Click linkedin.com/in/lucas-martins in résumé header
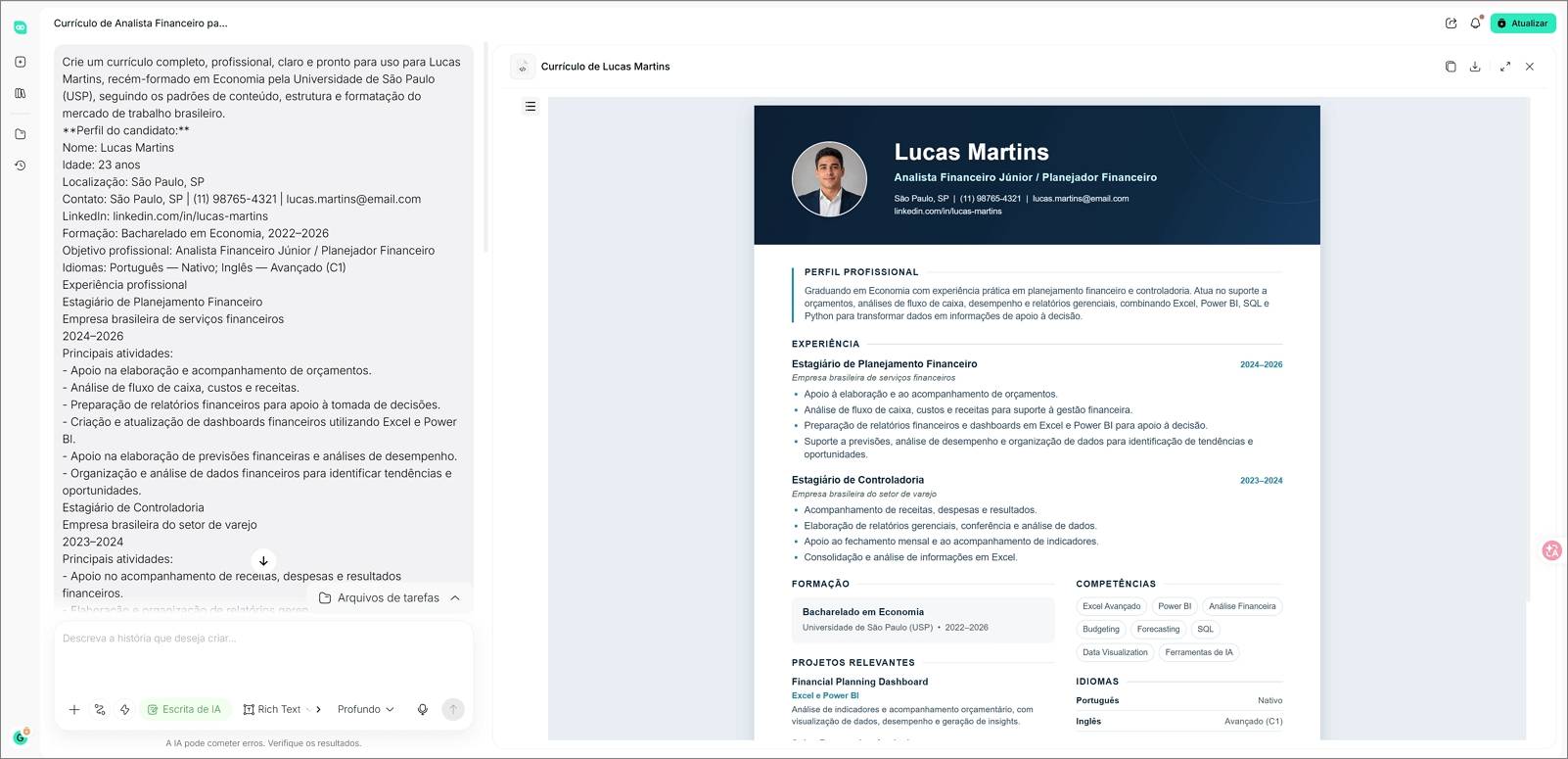 pos(947,211)
